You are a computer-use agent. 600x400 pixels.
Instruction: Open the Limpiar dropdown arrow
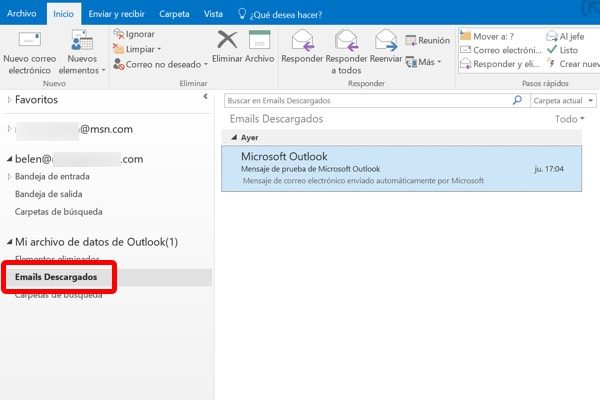pyautogui.click(x=159, y=49)
